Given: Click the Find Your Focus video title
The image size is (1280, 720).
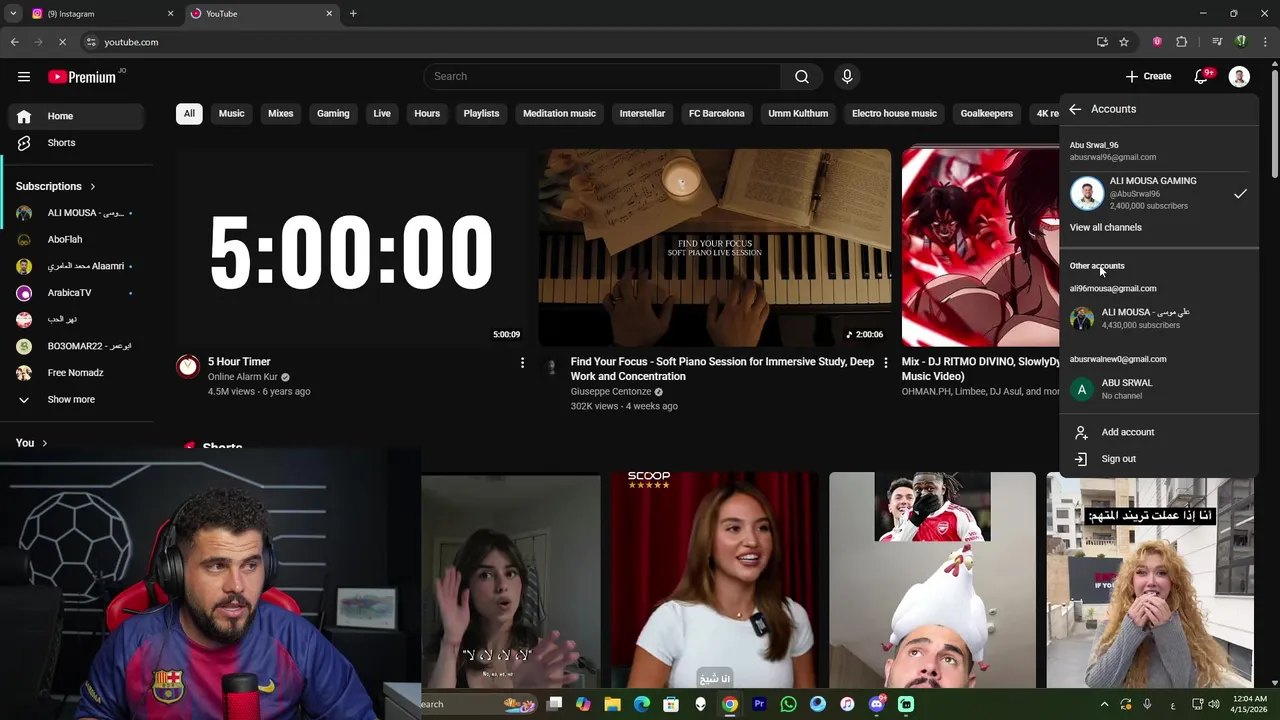Looking at the screenshot, I should (722, 369).
